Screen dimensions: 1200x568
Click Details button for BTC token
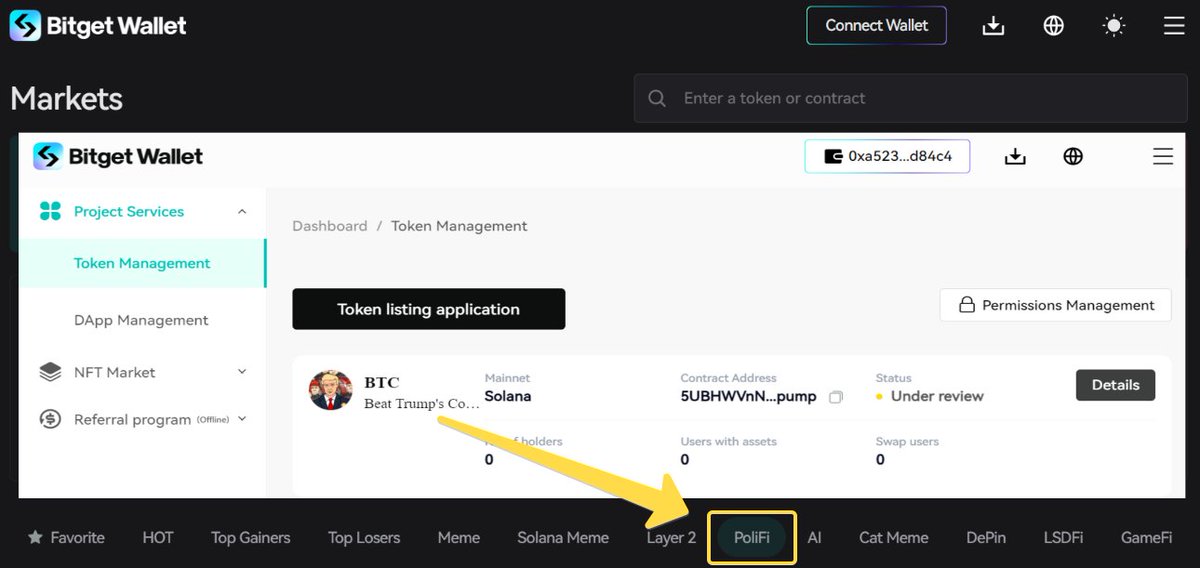coord(1115,385)
